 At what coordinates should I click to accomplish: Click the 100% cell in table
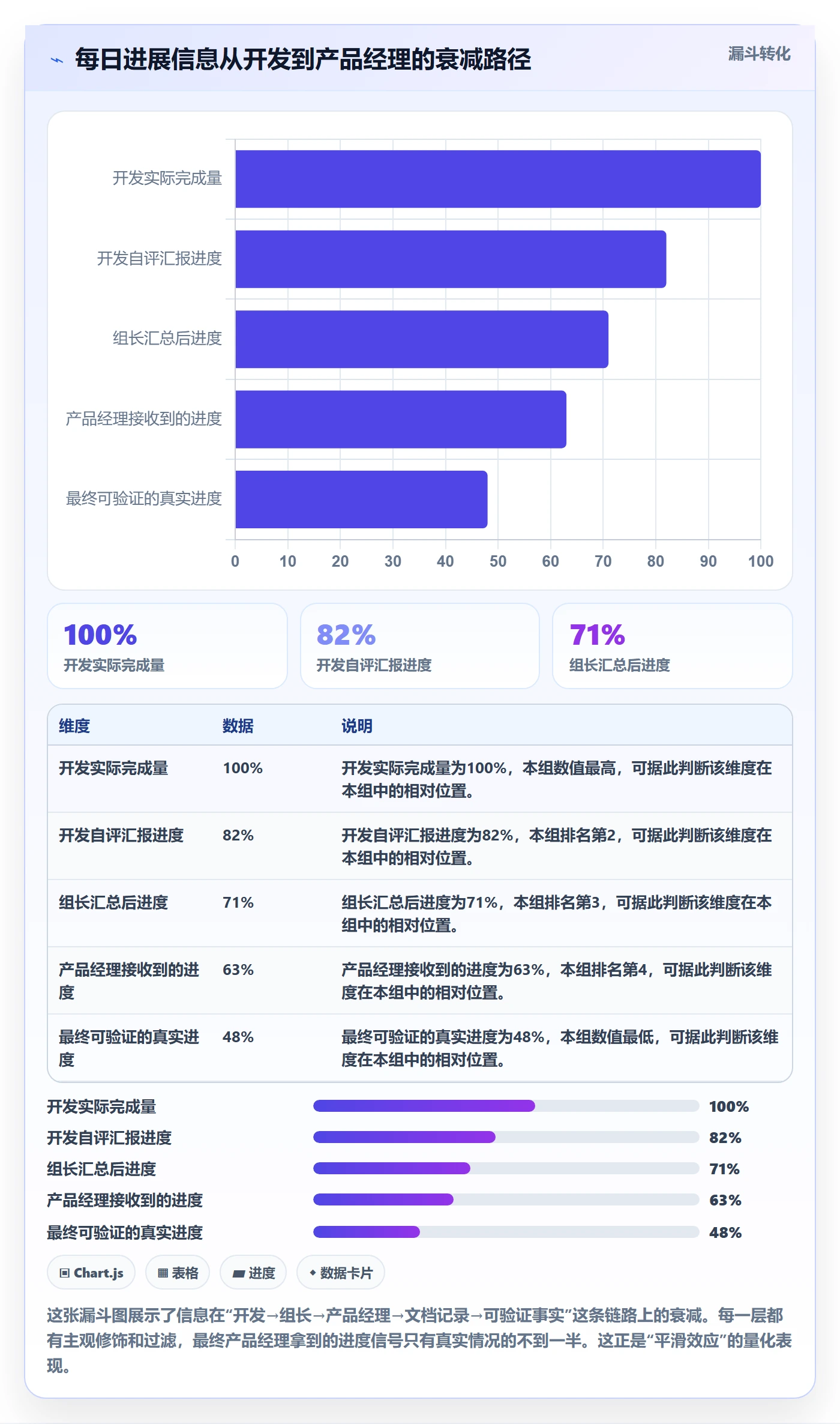coord(243,768)
